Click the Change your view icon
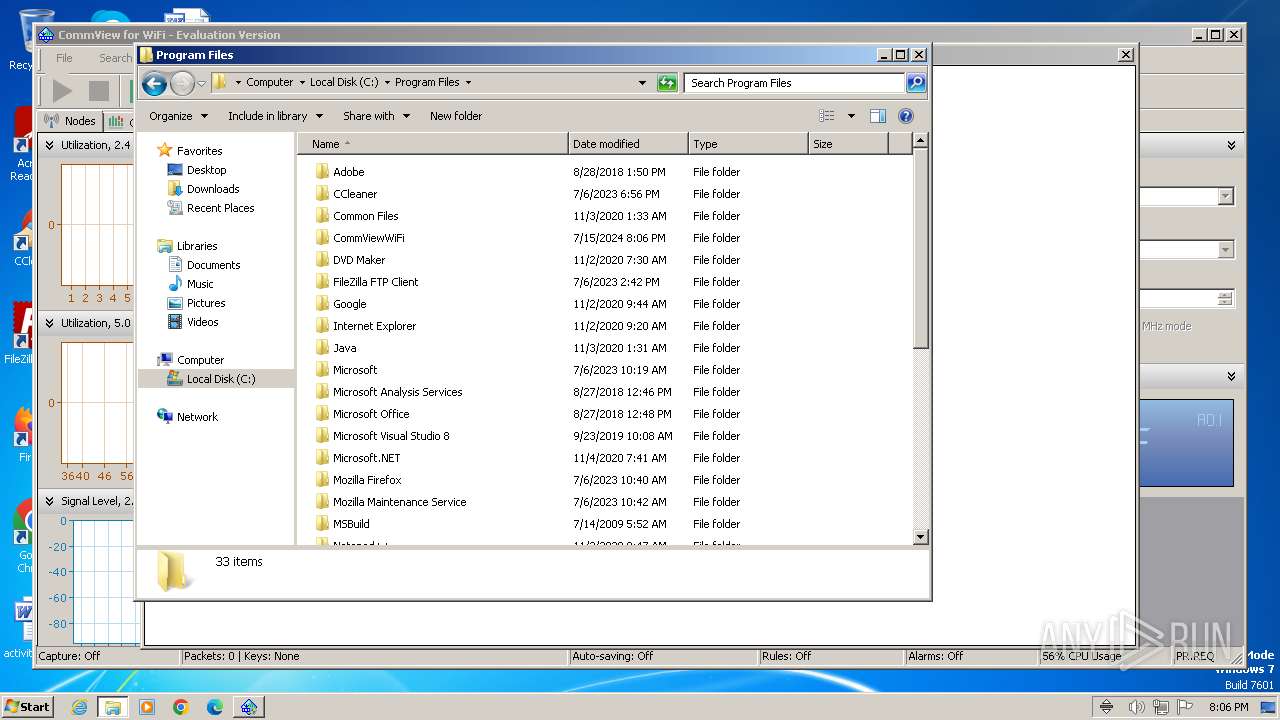The image size is (1280, 720). pos(826,116)
